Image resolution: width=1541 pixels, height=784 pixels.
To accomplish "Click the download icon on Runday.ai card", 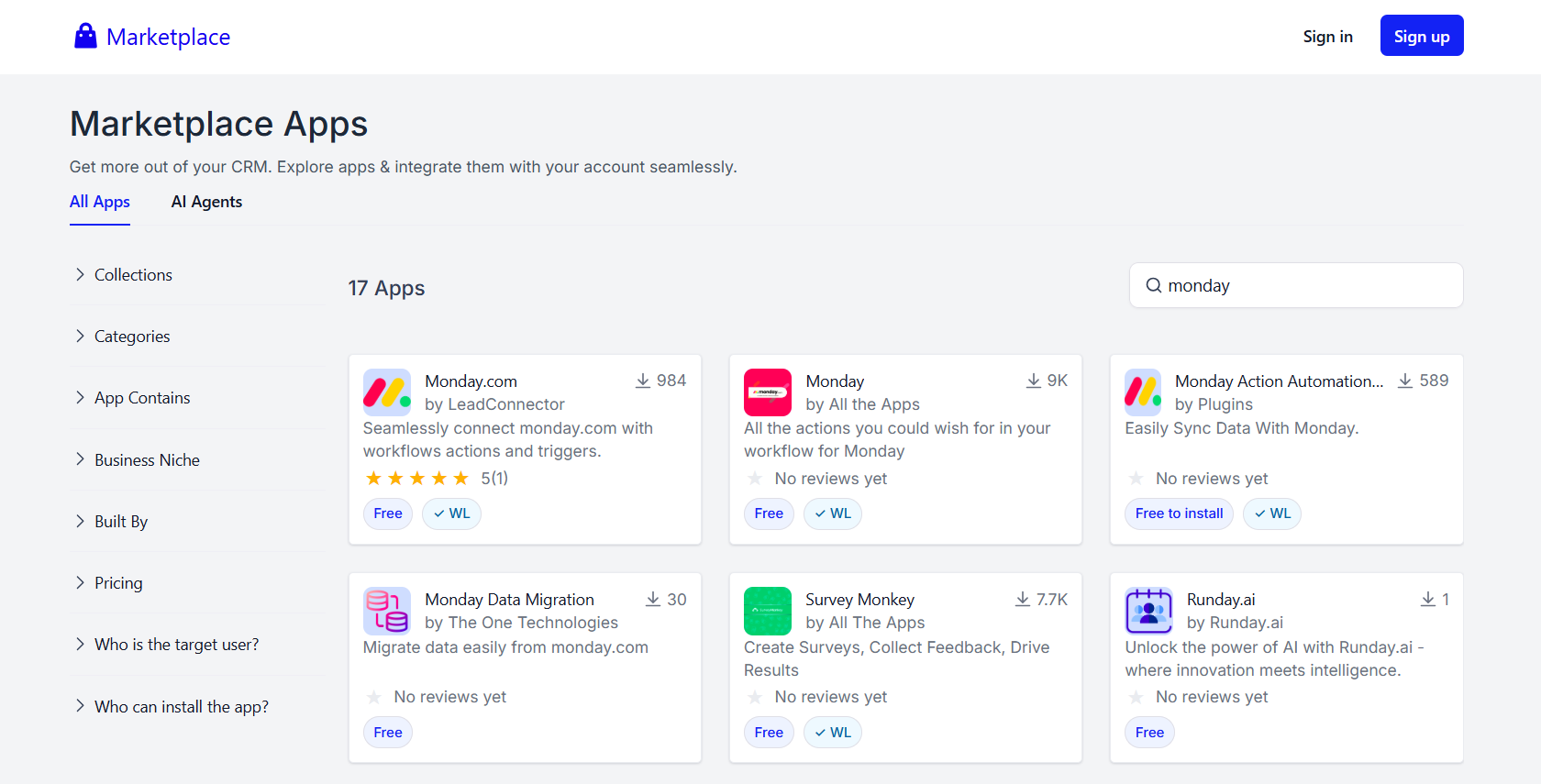I will (1428, 599).
